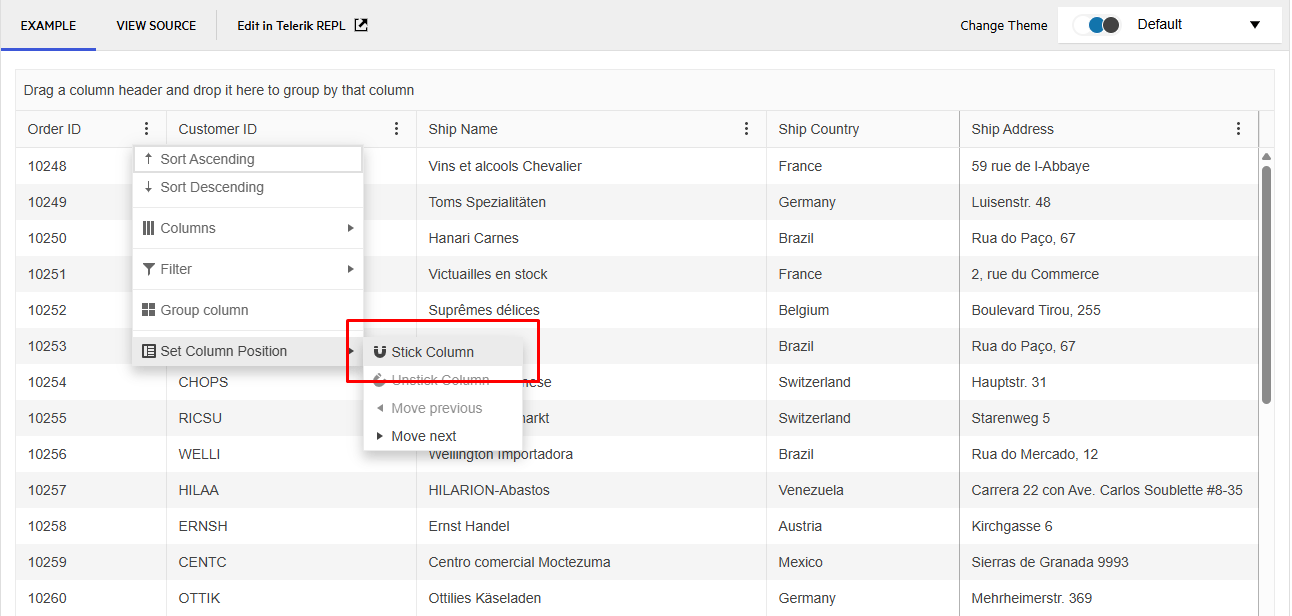Expand the Filter submenu
The height and width of the screenshot is (616, 1292).
pyautogui.click(x=352, y=268)
